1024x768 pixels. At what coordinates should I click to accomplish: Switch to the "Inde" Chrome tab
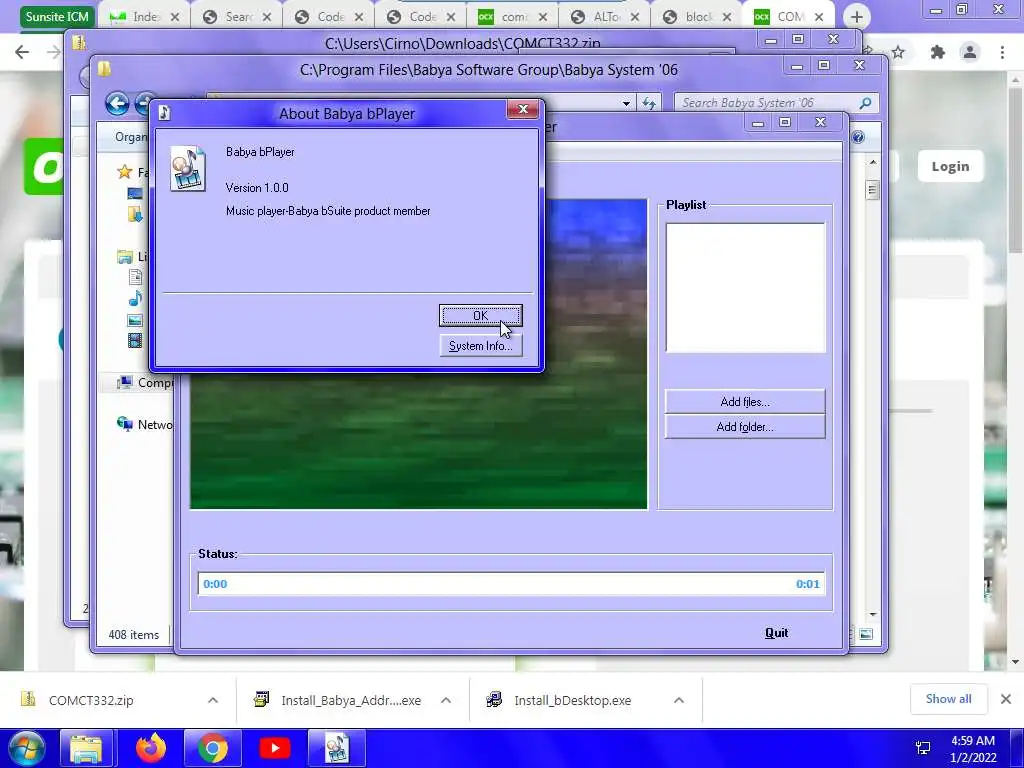(x=145, y=17)
